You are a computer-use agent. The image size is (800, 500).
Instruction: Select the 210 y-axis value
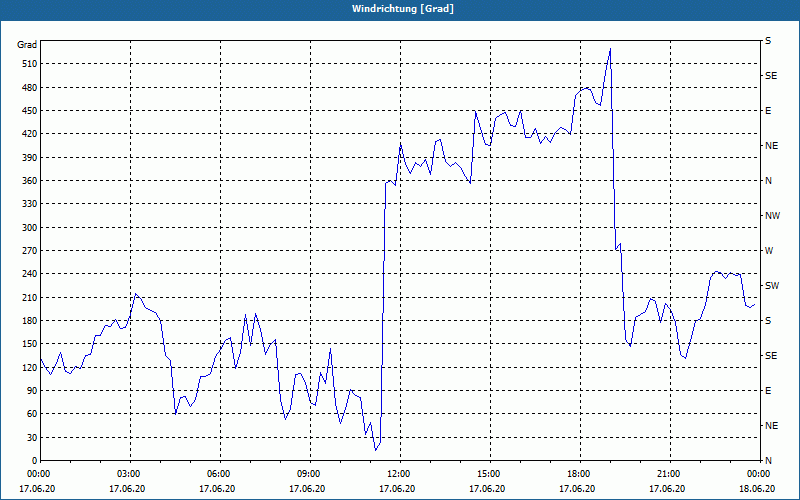tap(30, 297)
